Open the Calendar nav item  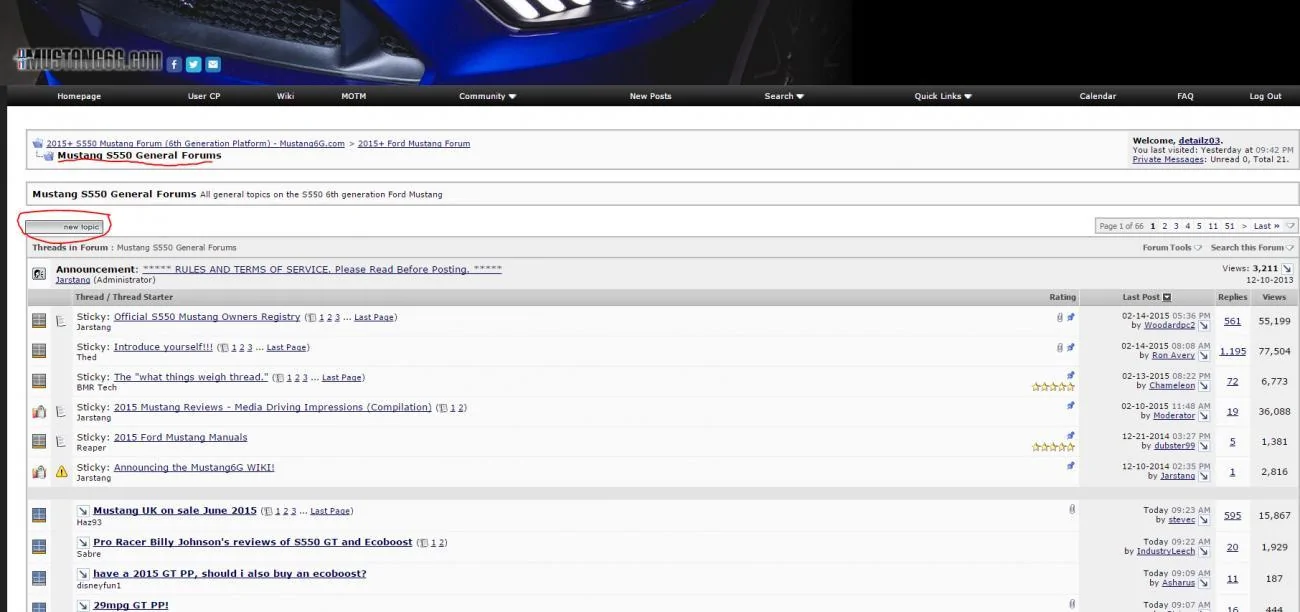[1097, 96]
